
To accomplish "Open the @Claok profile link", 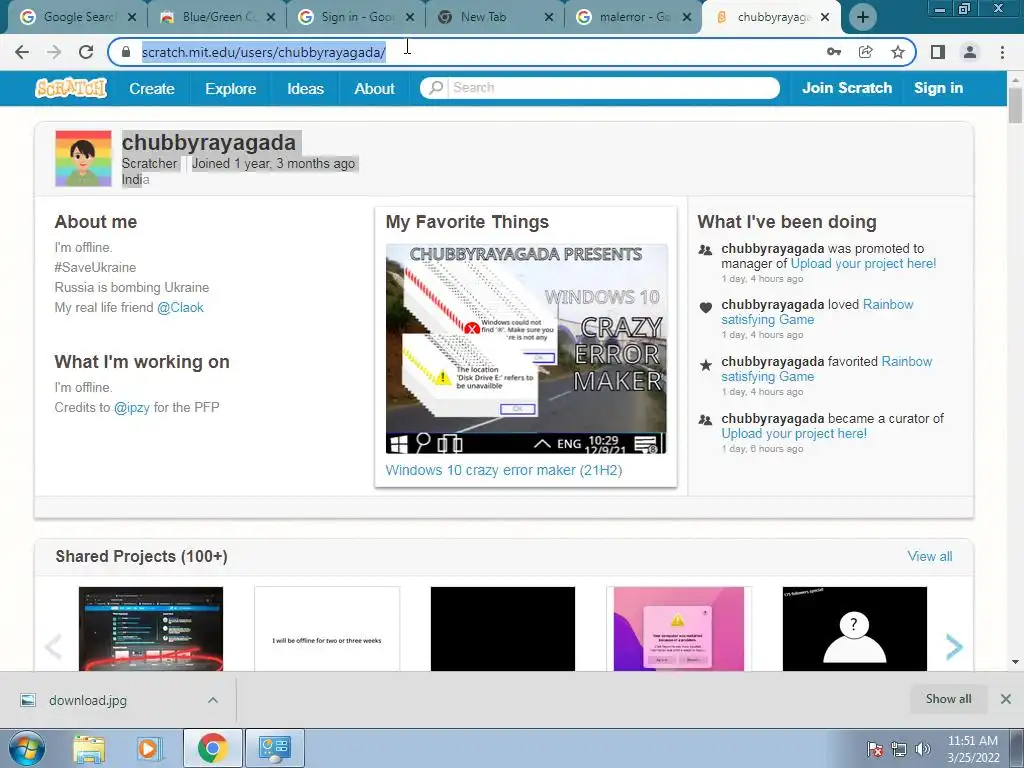I will tap(180, 308).
